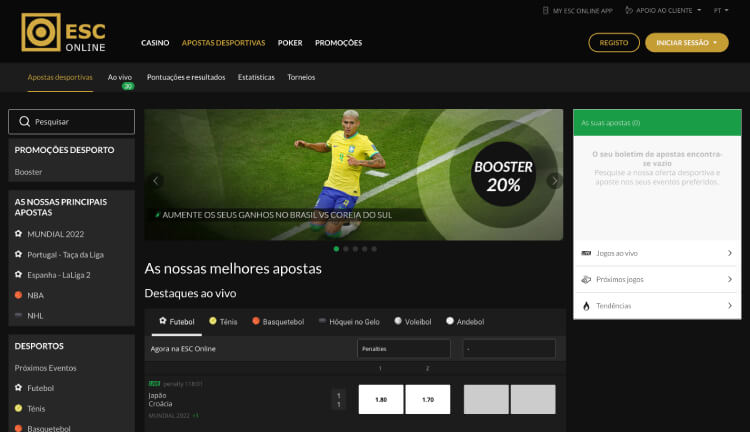Click the Jogos ao vivo live icon
Screen dimensions: 750x432
pos(586,253)
